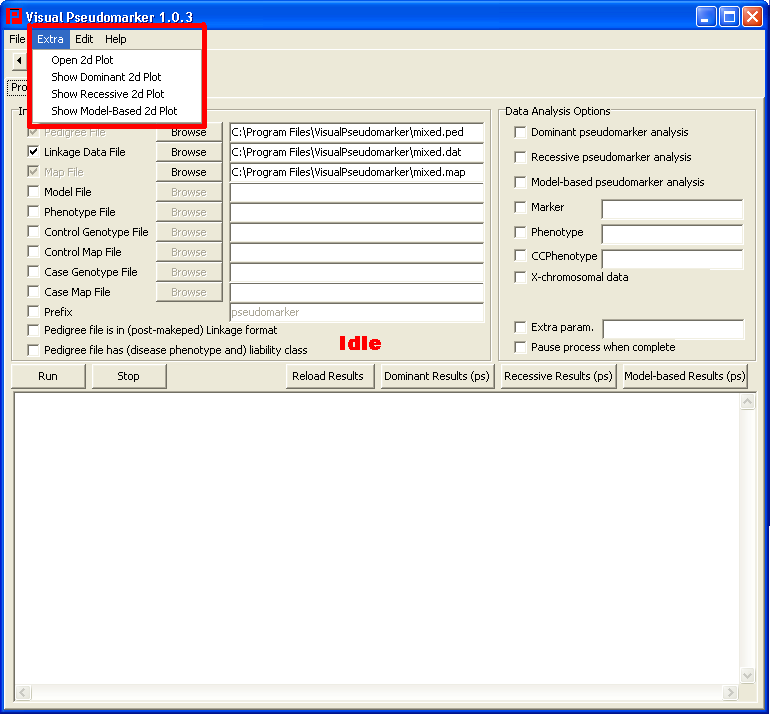
Task: Browse for the Map File
Action: point(189,172)
